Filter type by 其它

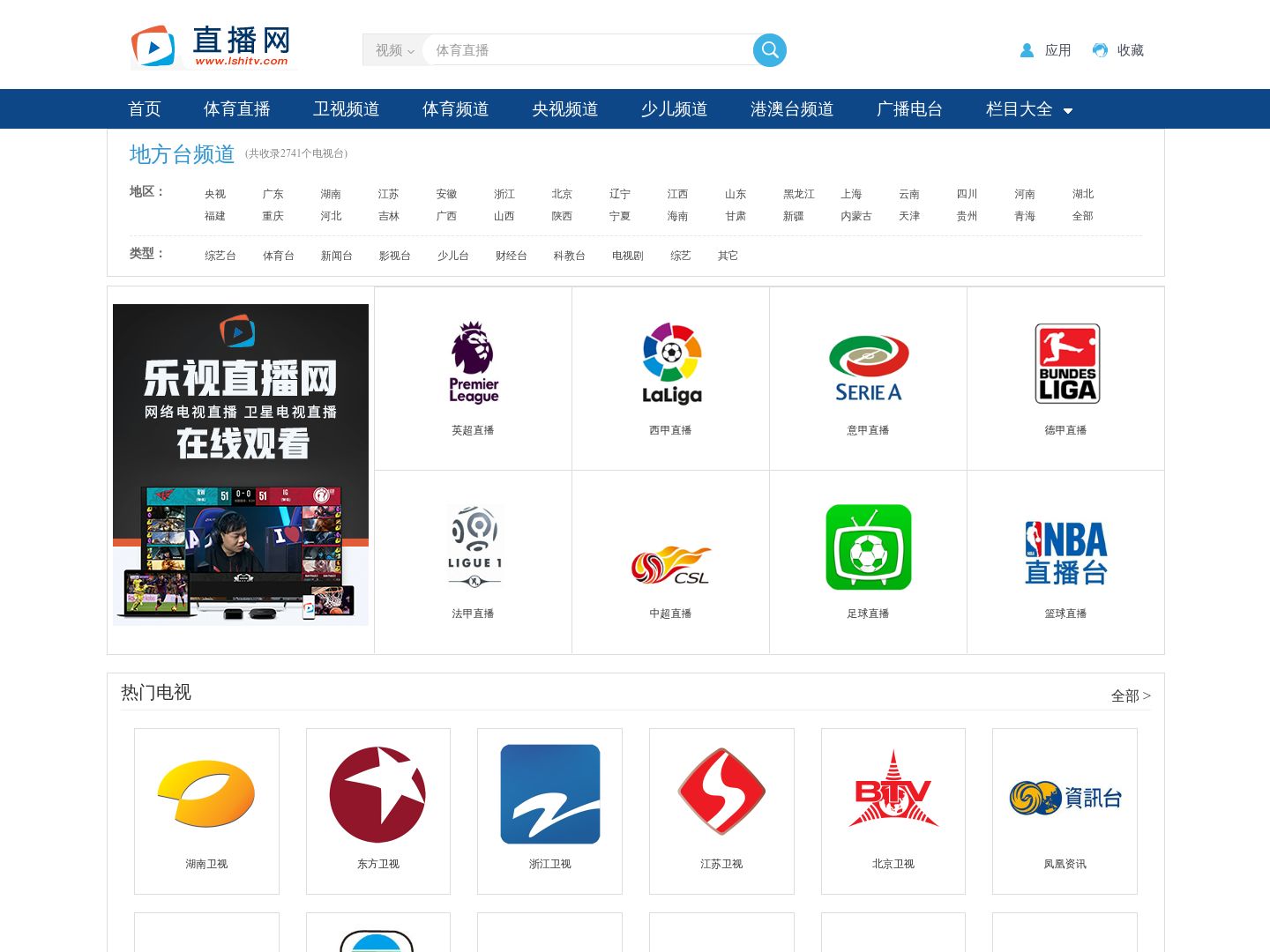(728, 256)
